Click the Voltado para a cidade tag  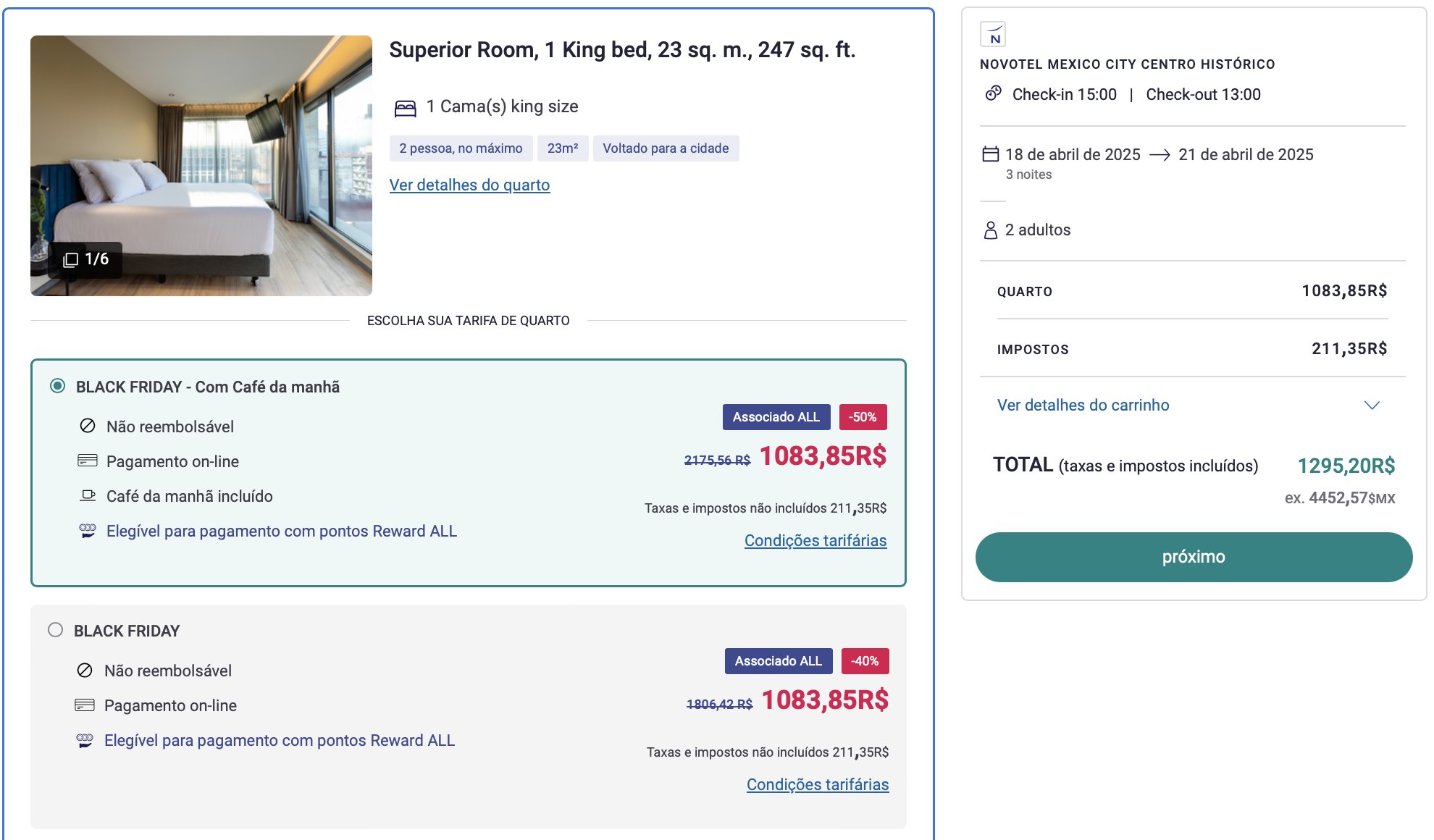pyautogui.click(x=666, y=148)
